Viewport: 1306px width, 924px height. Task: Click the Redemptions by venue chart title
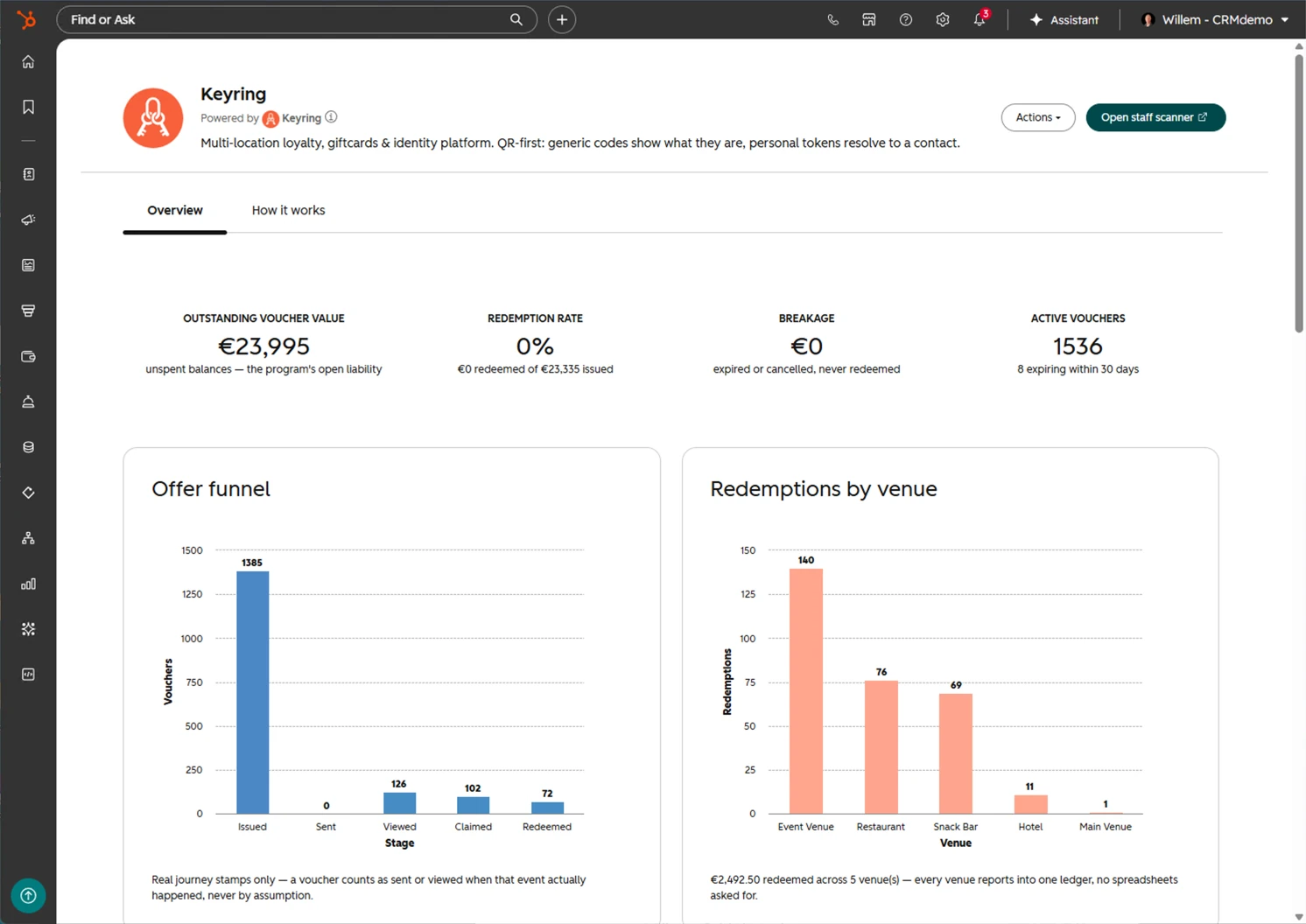click(824, 489)
